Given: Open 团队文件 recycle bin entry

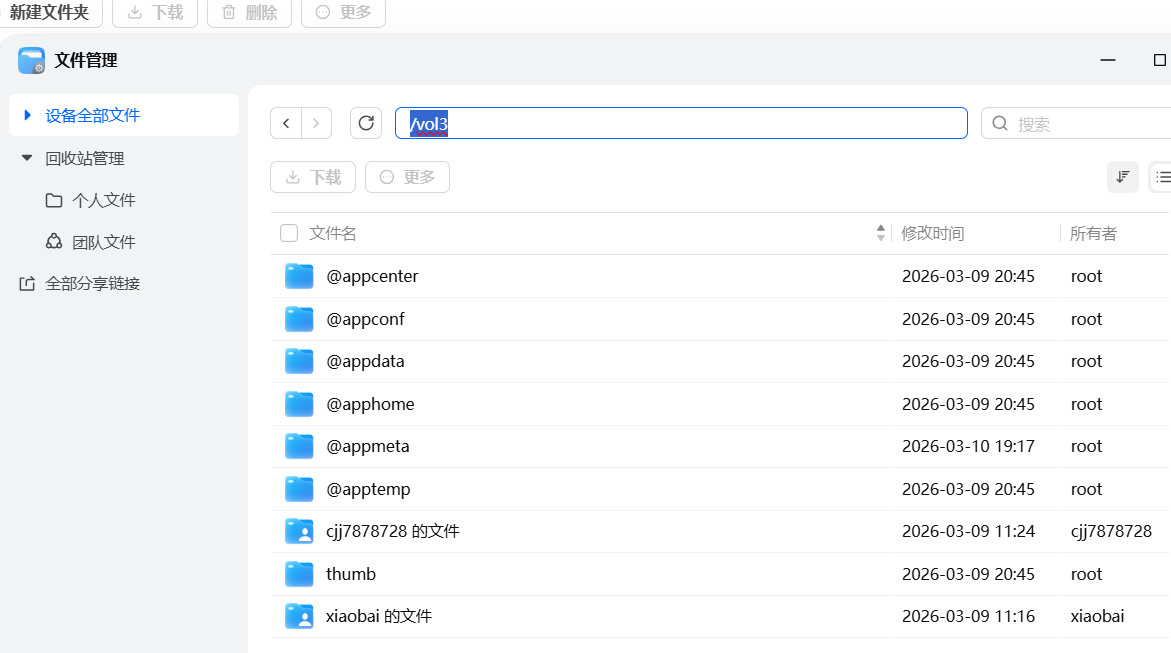Looking at the screenshot, I should pyautogui.click(x=90, y=242).
